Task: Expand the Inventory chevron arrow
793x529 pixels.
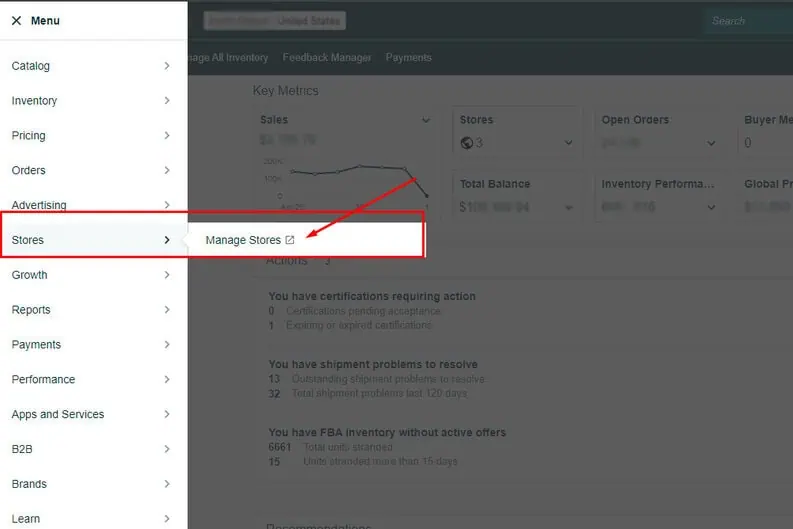Action: [x=167, y=101]
